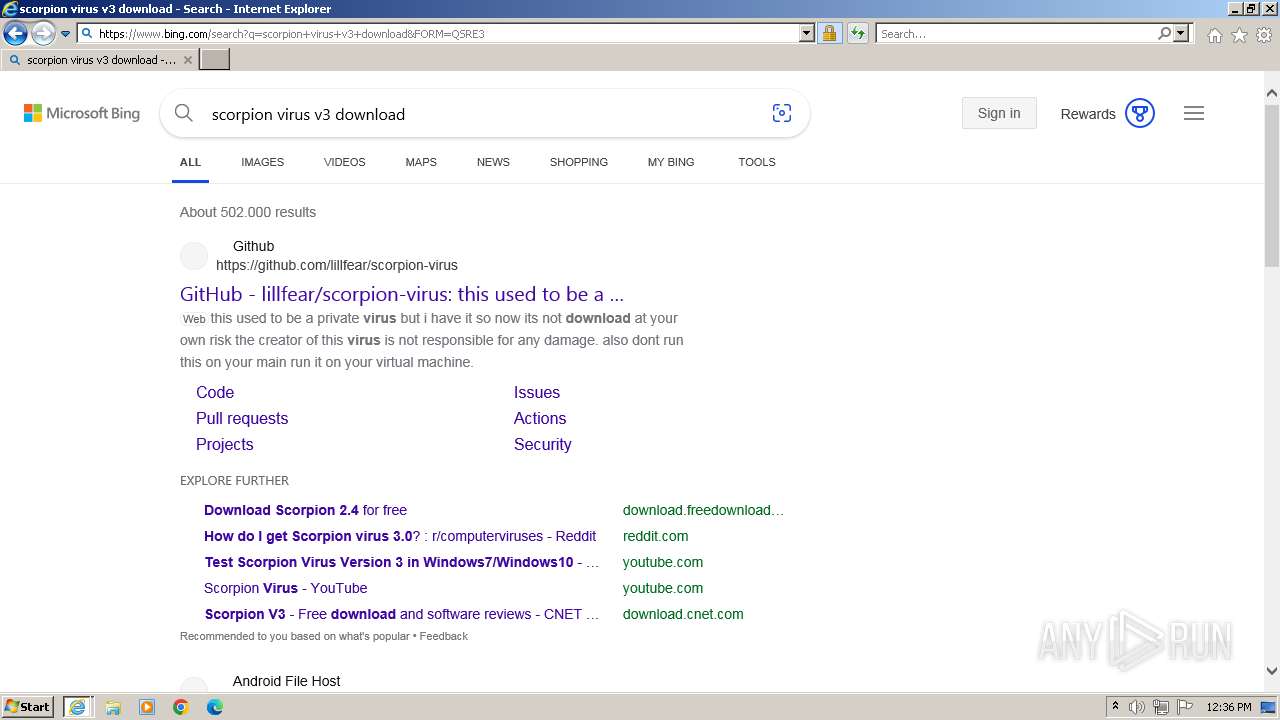Click the address bar URL field
Viewport: 1280px width, 720px height.
pyautogui.click(x=438, y=33)
